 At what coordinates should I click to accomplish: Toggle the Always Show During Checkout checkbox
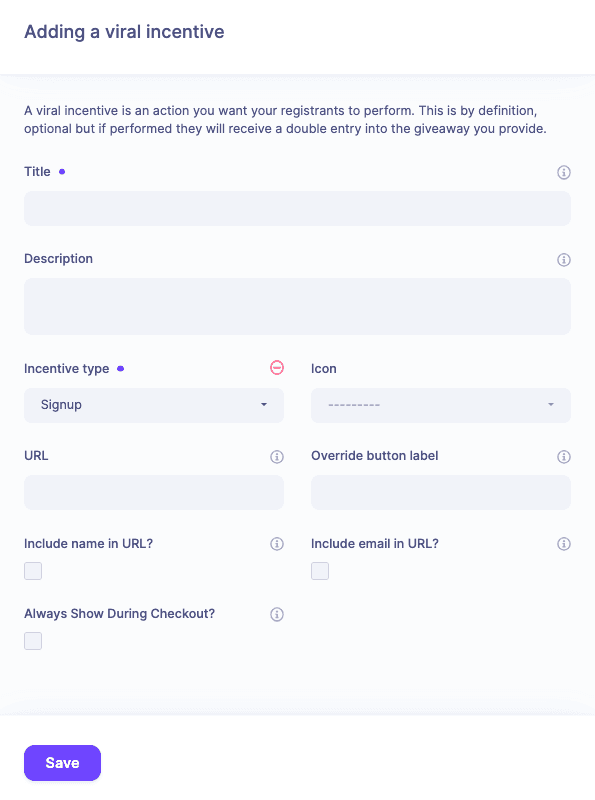(33, 640)
